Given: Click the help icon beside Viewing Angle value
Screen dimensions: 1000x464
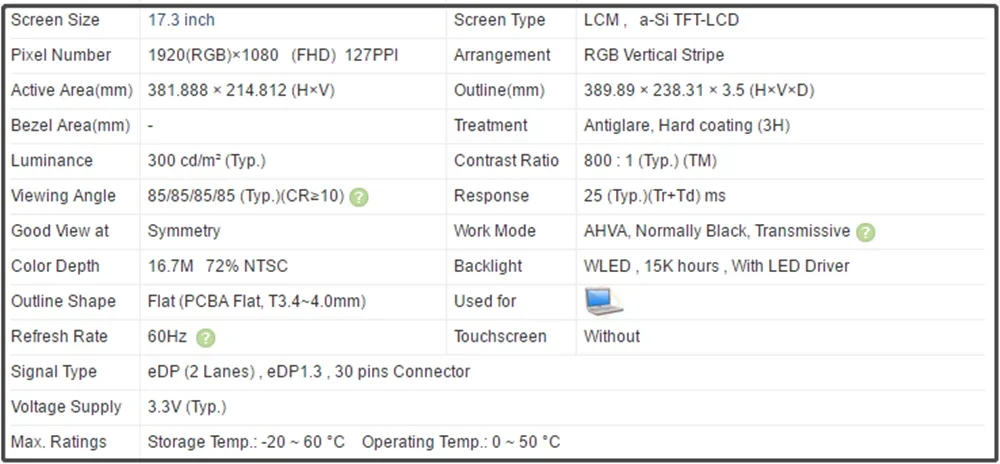Looking at the screenshot, I should coord(359,197).
